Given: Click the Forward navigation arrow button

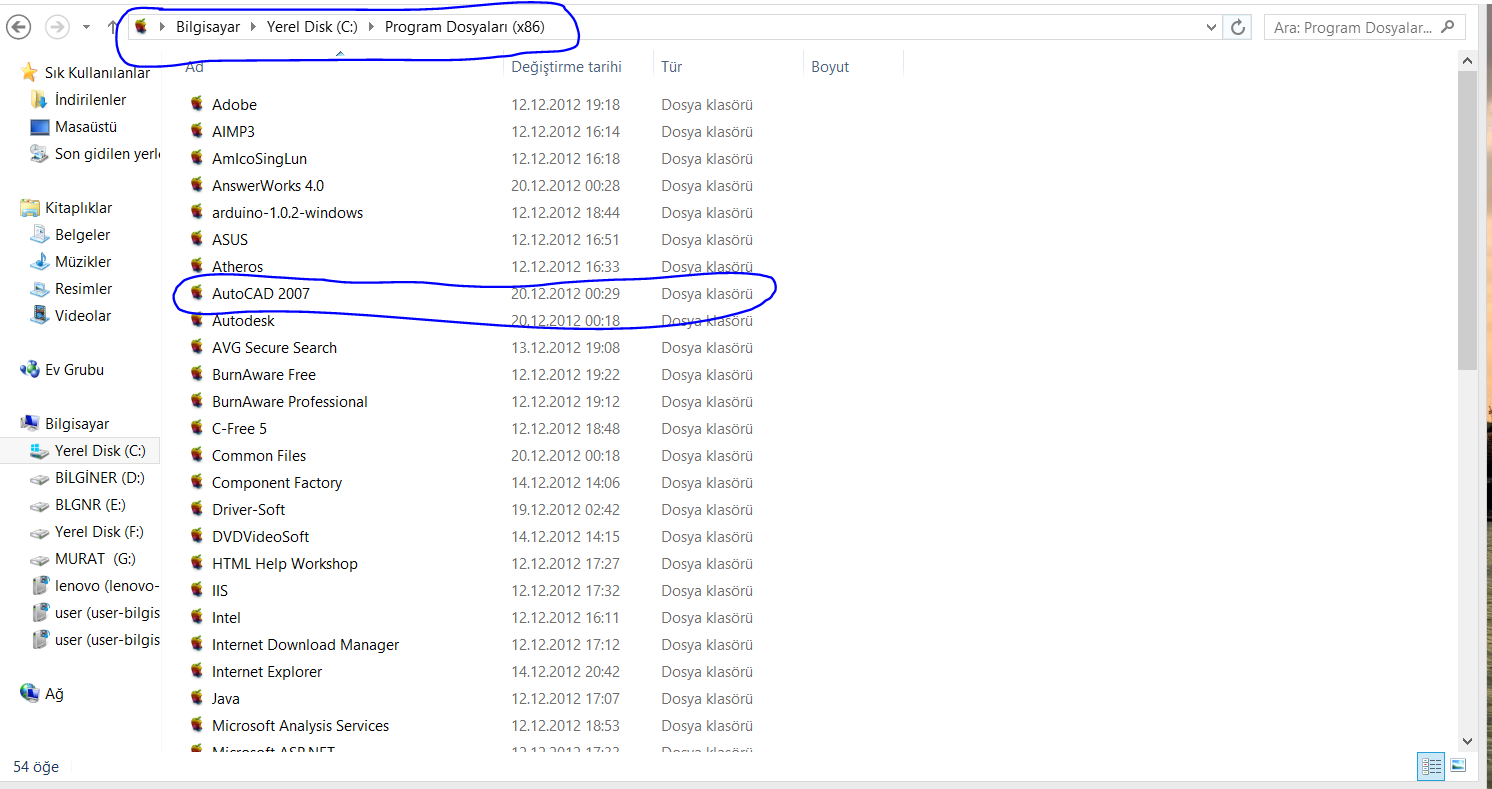Looking at the screenshot, I should [x=57, y=27].
